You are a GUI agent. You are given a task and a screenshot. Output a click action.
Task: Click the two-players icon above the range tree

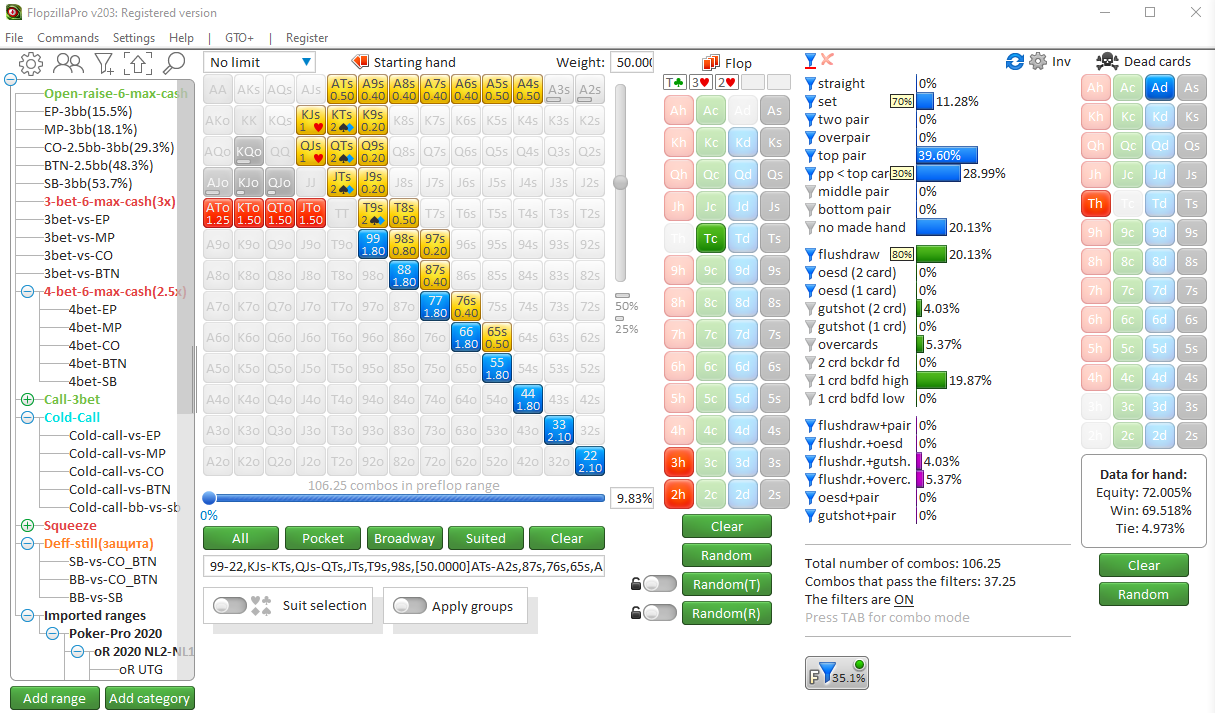click(x=68, y=64)
